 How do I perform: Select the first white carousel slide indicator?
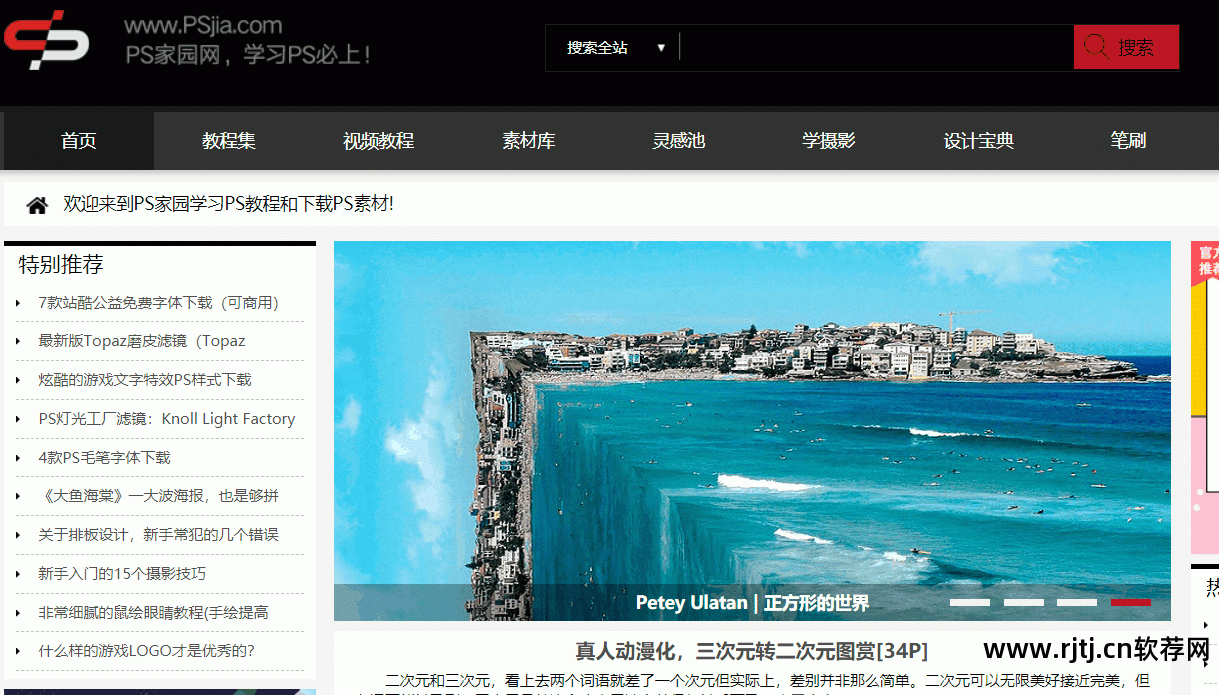969,602
